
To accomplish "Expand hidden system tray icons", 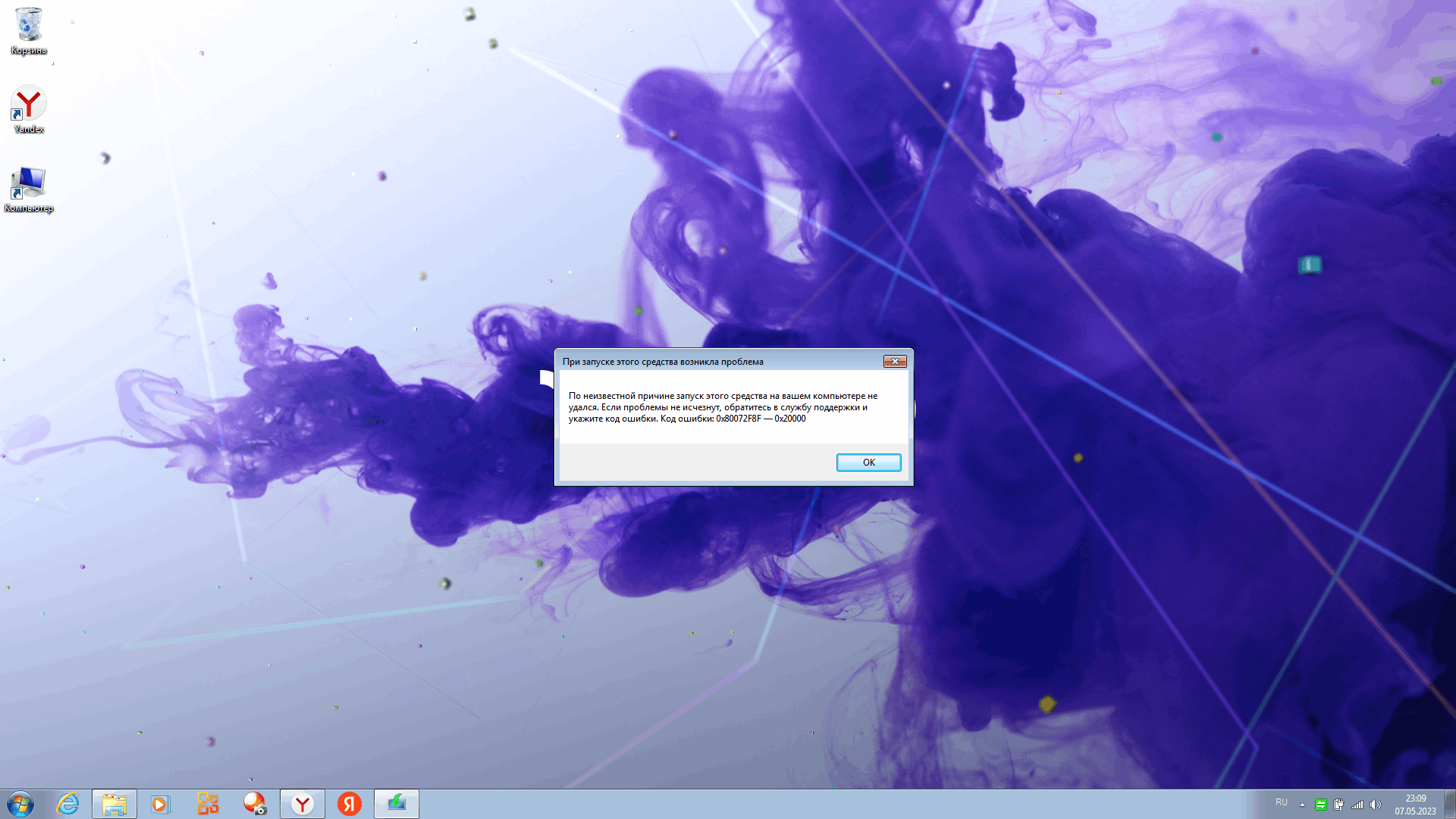I will [1302, 805].
